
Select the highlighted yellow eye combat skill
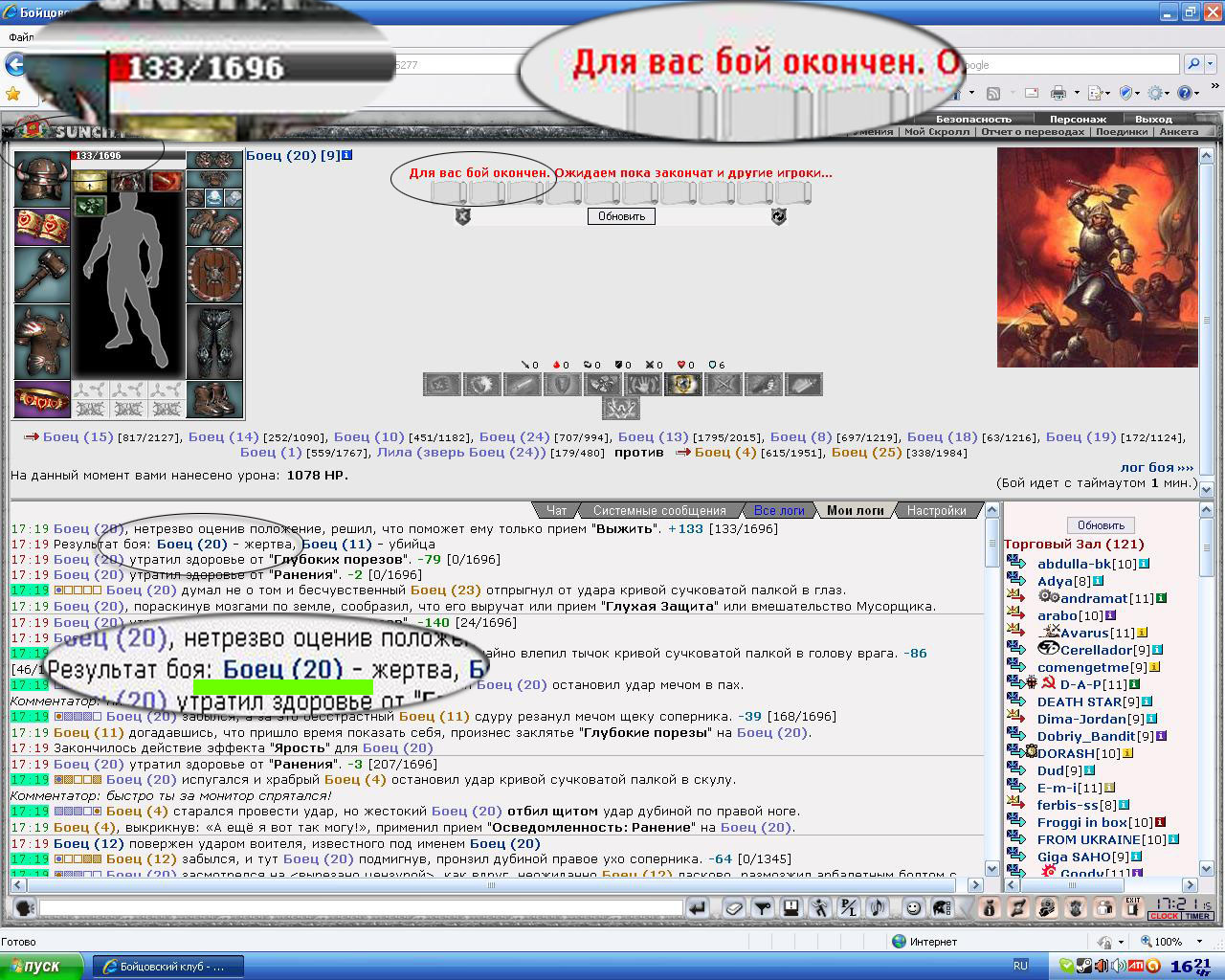click(683, 385)
